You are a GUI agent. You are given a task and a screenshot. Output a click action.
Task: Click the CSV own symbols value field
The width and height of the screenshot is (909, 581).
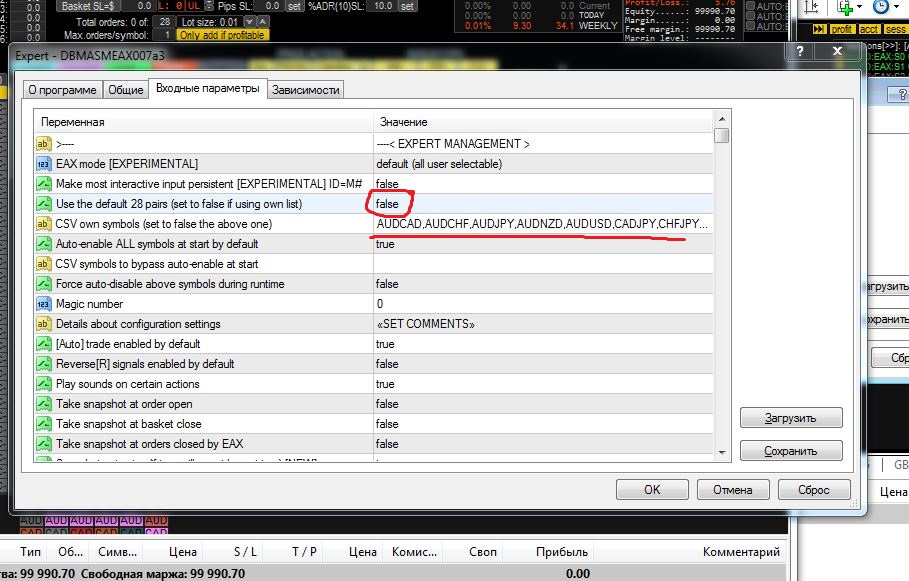tap(544, 224)
